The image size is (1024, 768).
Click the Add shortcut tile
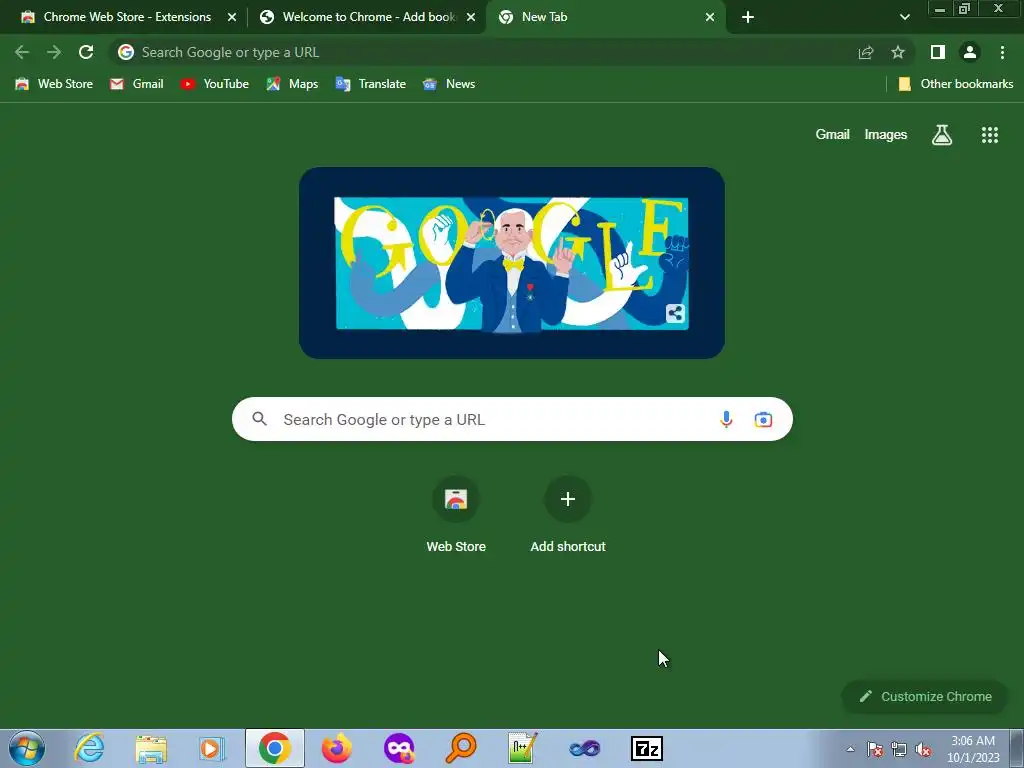pyautogui.click(x=568, y=516)
